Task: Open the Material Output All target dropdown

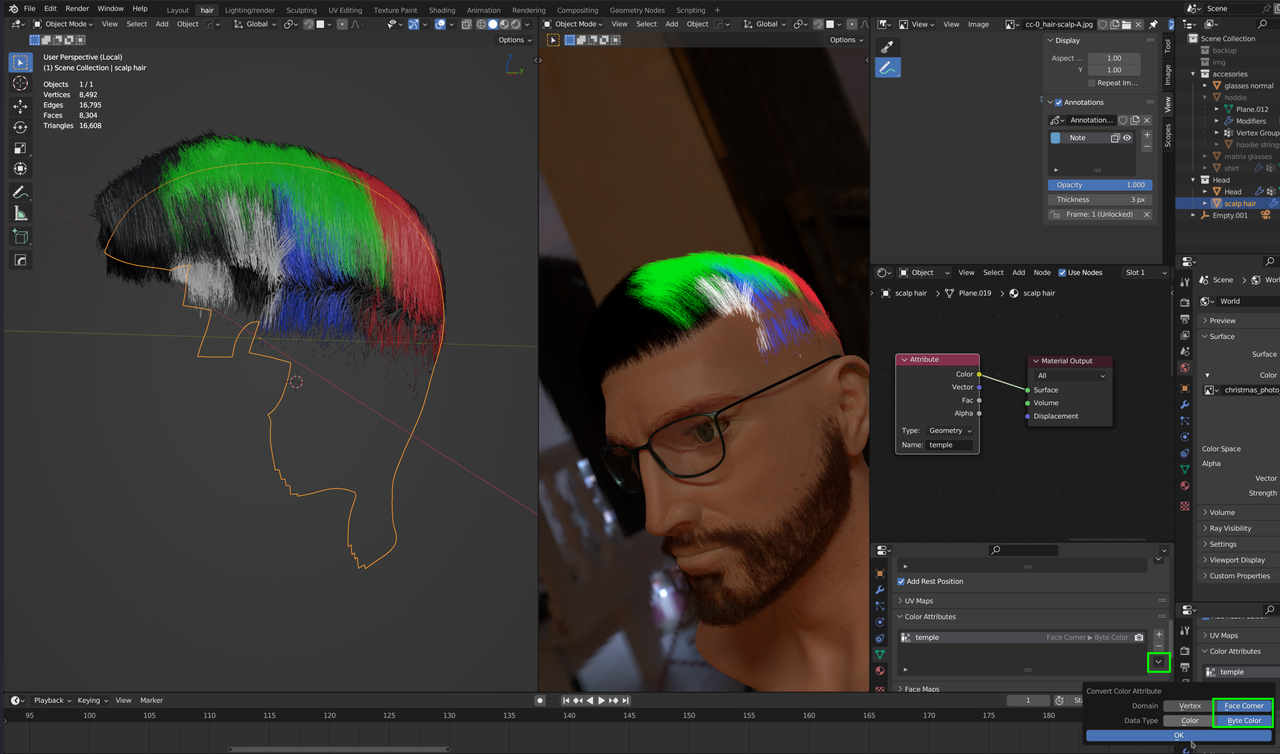Action: click(x=1072, y=375)
